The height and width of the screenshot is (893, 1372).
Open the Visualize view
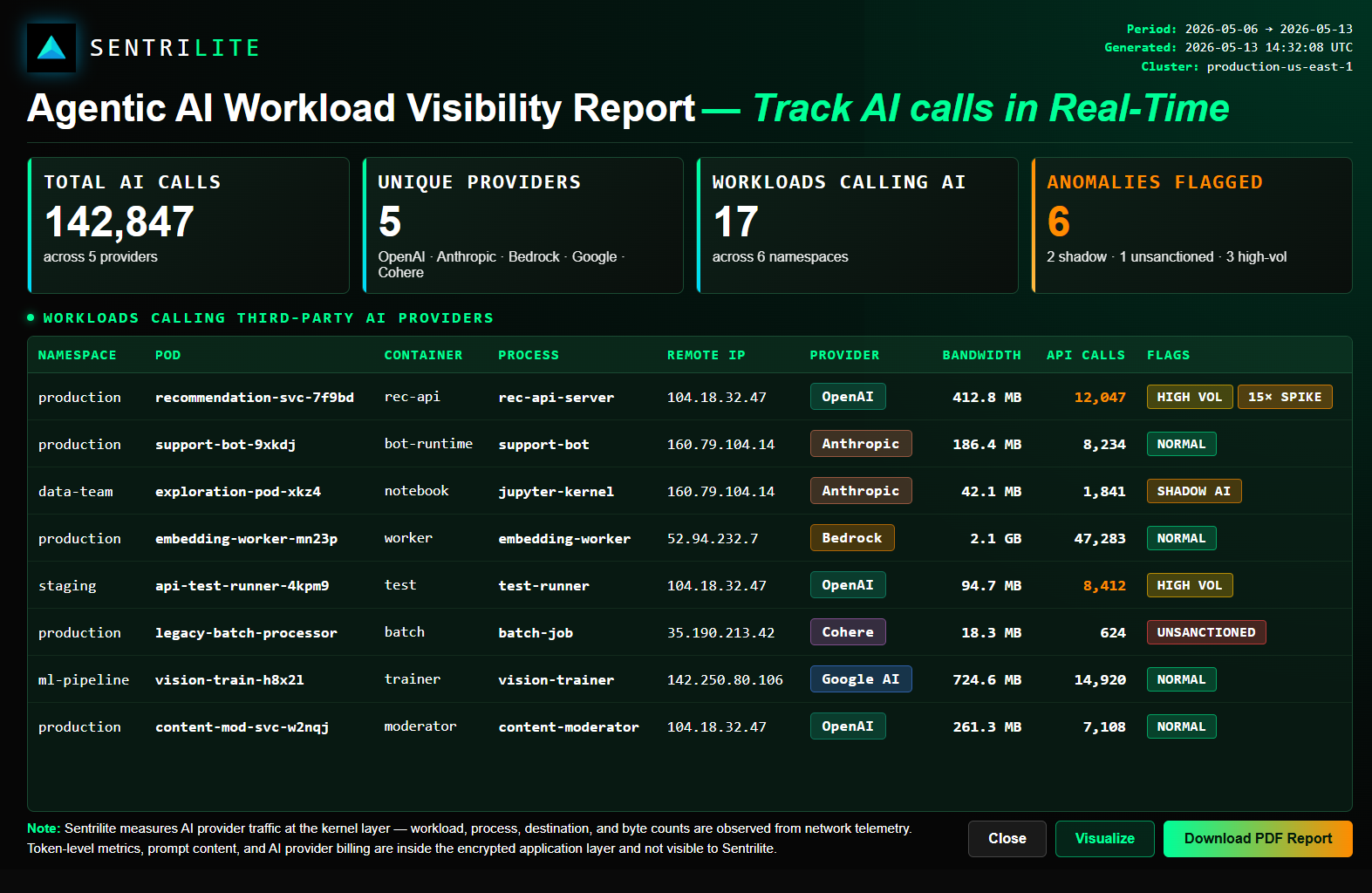click(x=1105, y=839)
